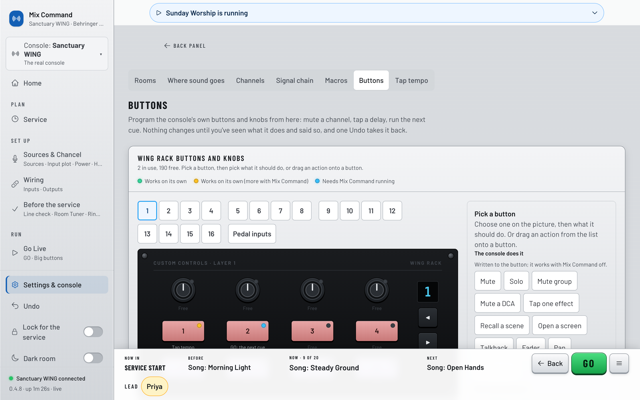Choose the Mute group action
The height and width of the screenshot is (400, 640).
click(554, 281)
